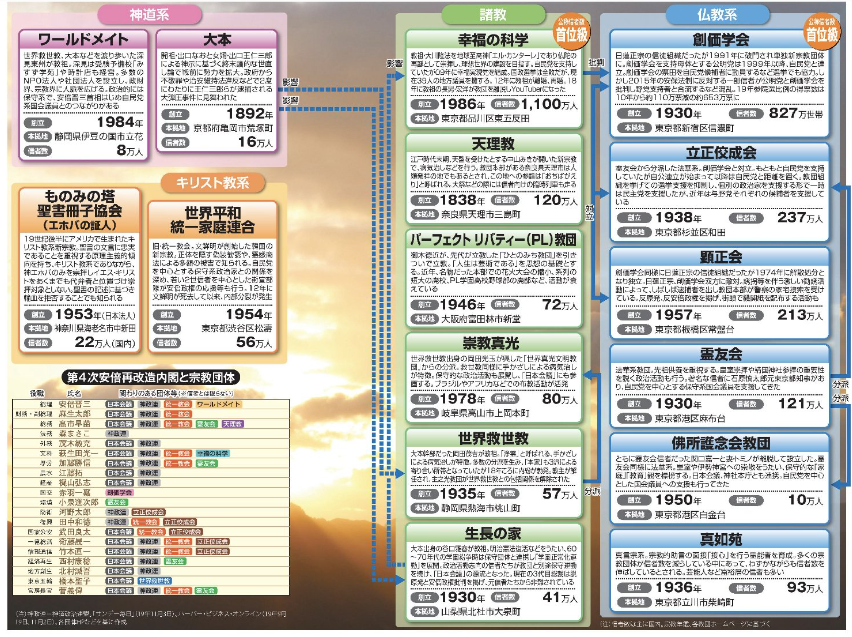
Task: Select the ワールドメイト tag in 安倍晋三 row
Action: click(218, 404)
